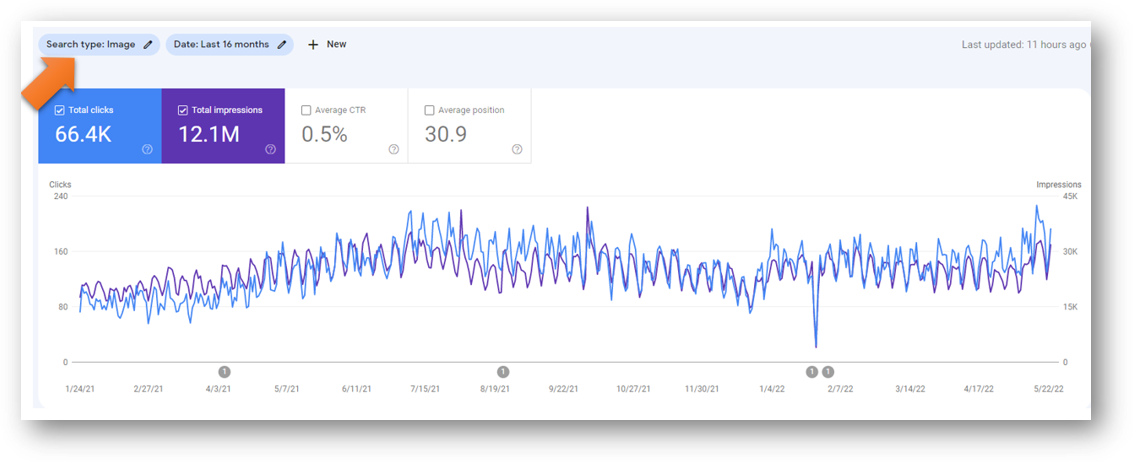Open the Search type: Image chip
The height and width of the screenshot is (462, 1133).
(99, 44)
